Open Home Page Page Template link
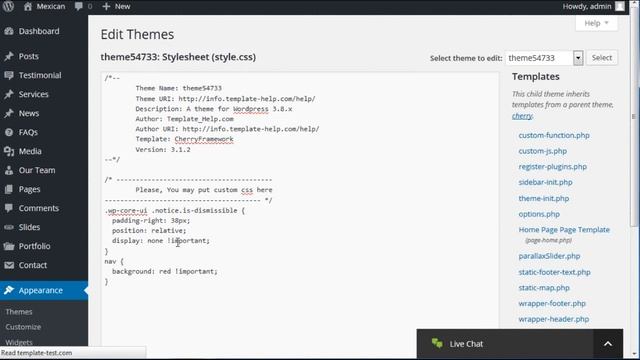Image resolution: width=640 pixels, height=360 pixels. click(x=564, y=230)
